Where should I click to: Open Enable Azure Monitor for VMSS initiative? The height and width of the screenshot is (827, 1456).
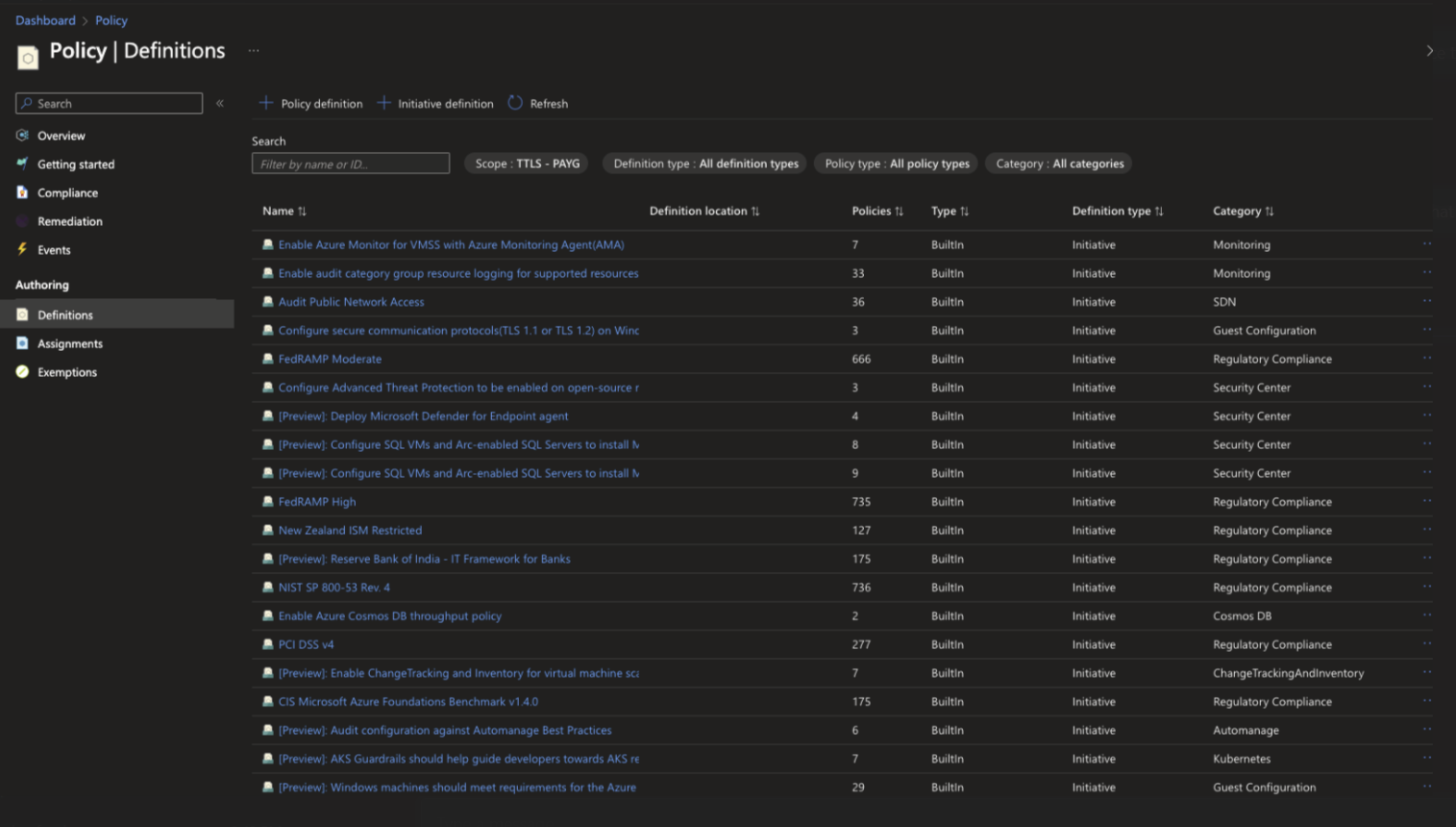[451, 245]
